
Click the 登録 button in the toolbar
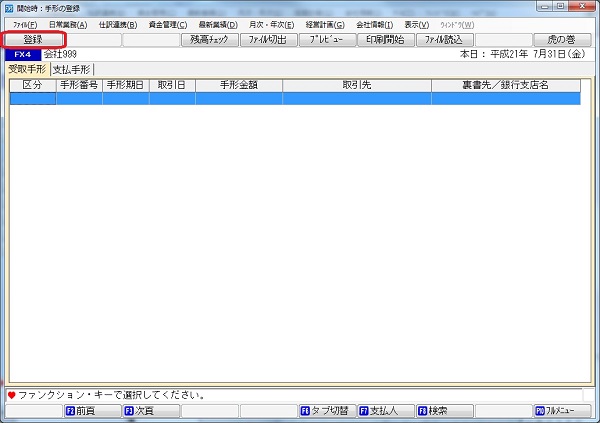click(x=33, y=39)
